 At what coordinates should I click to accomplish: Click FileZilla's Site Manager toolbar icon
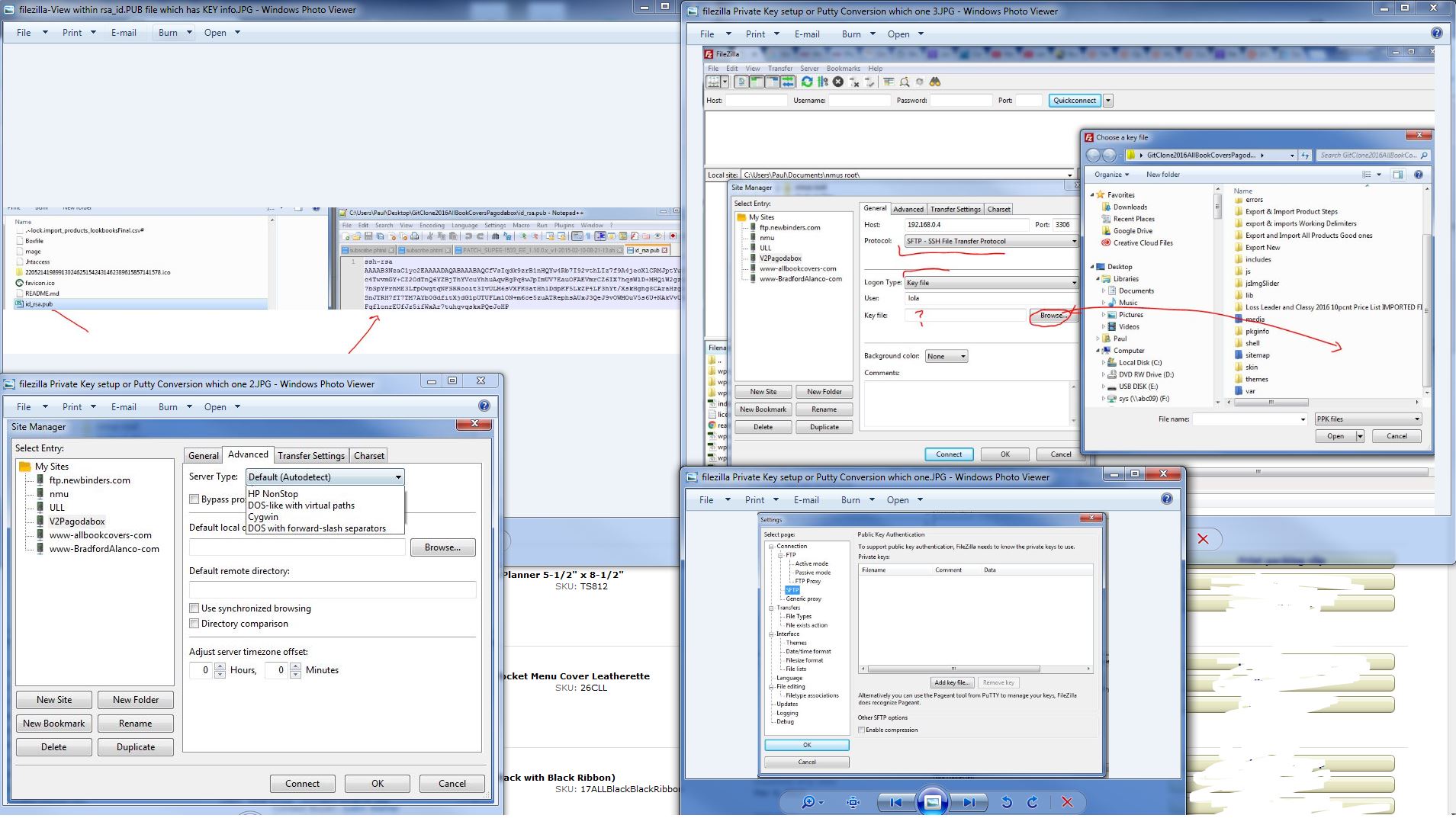(713, 82)
